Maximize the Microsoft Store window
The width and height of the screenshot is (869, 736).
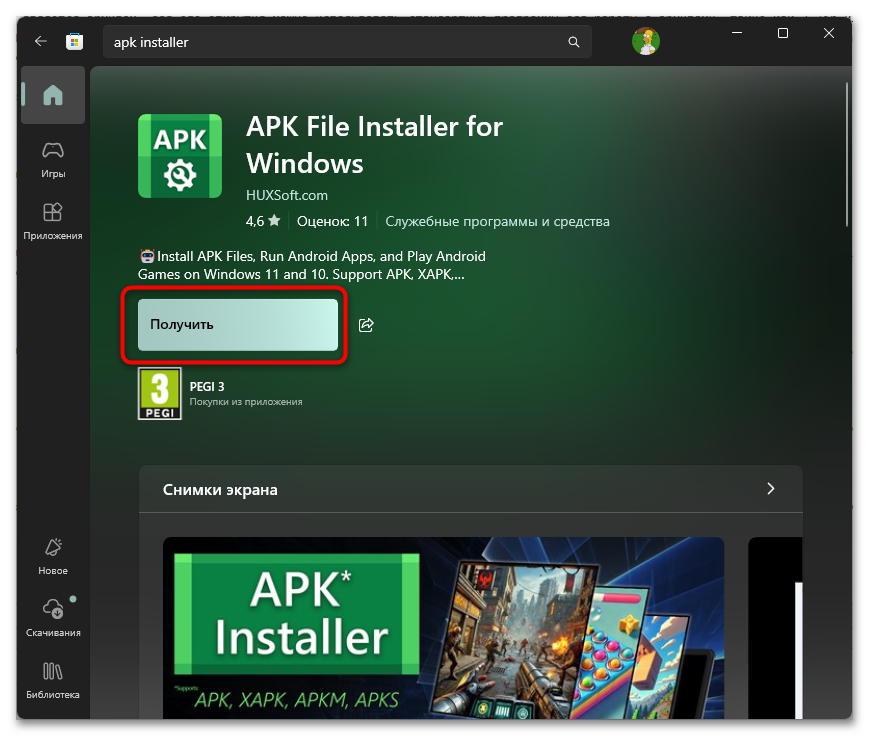(783, 33)
